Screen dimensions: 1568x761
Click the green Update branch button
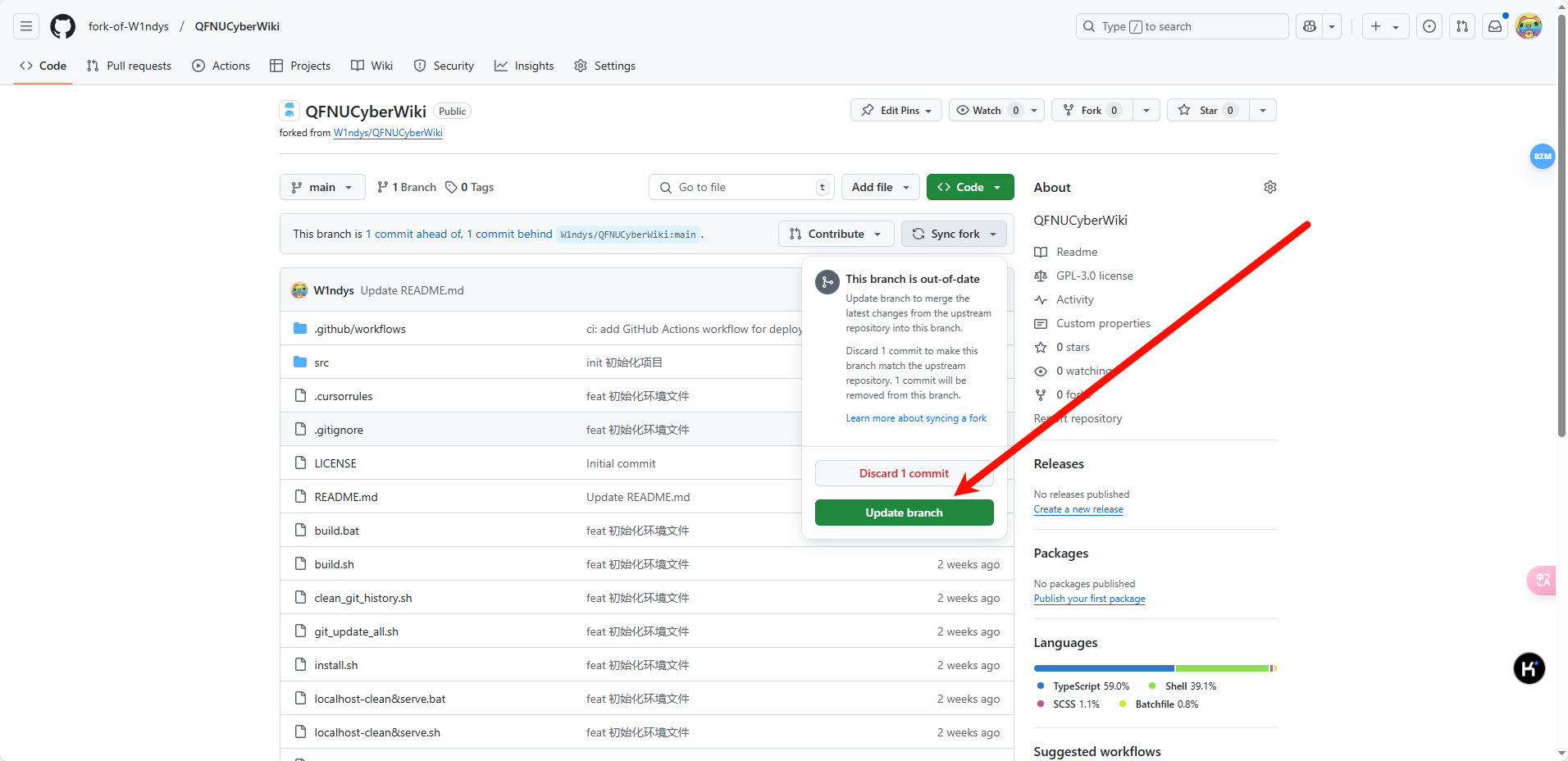[x=904, y=513]
